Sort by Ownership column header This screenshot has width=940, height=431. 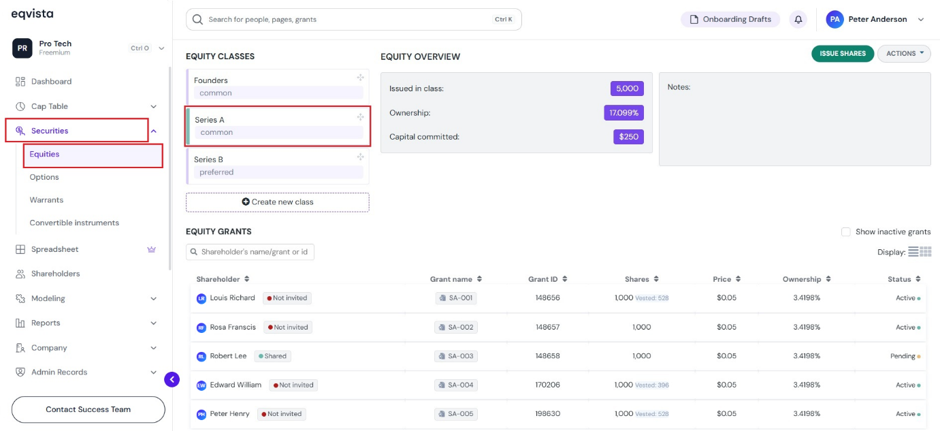(x=806, y=279)
